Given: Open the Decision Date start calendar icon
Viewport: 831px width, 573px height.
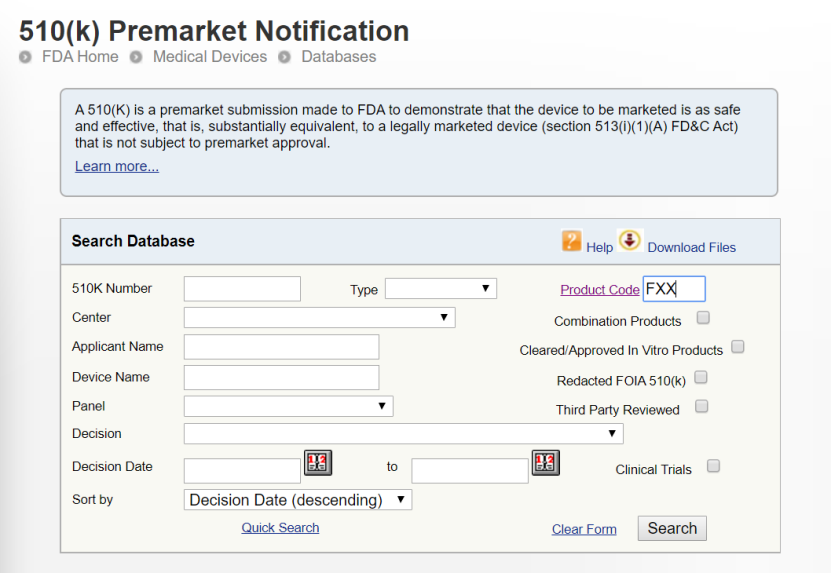Looking at the screenshot, I should (x=318, y=462).
